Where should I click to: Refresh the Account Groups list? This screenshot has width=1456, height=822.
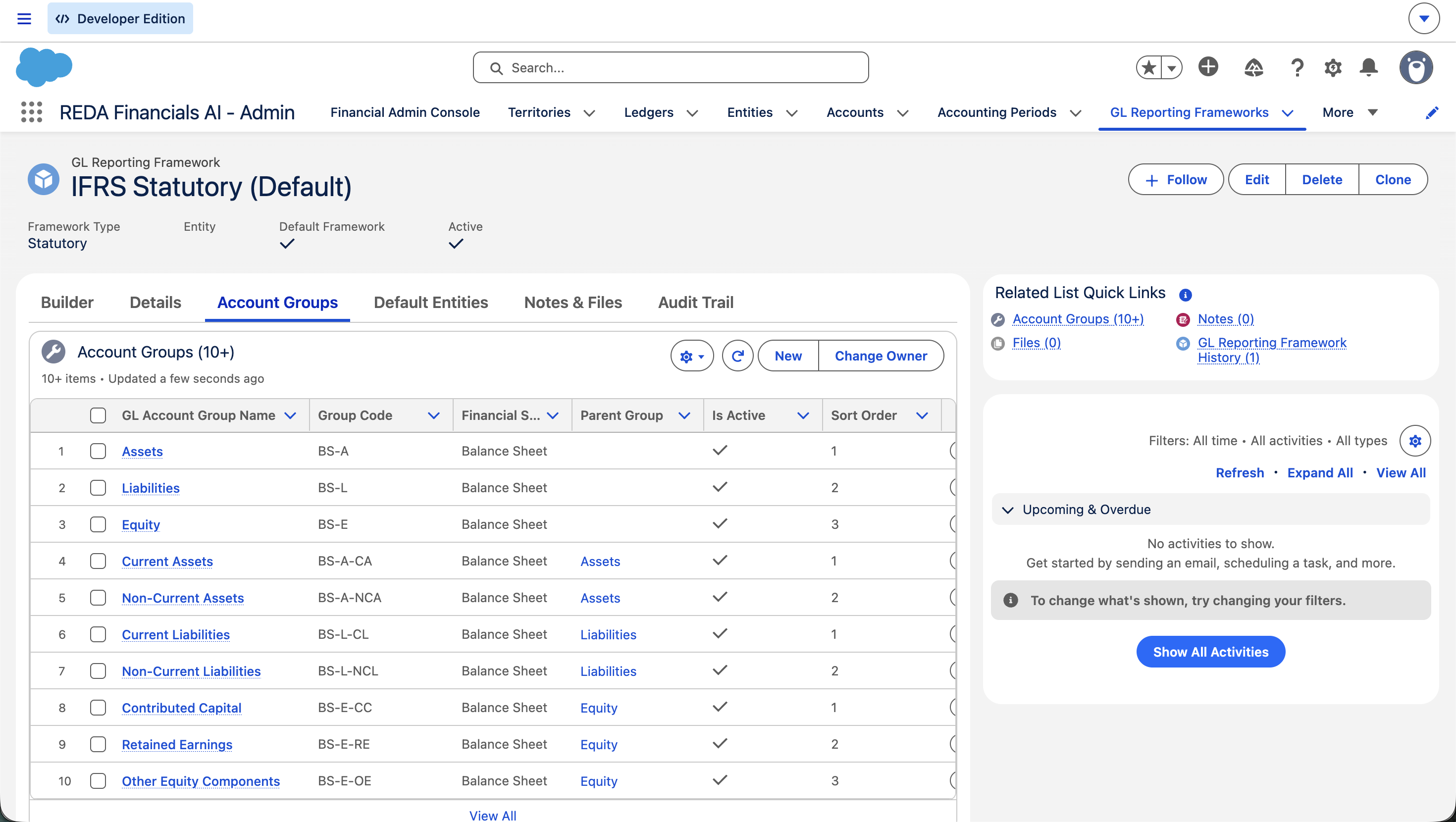737,356
